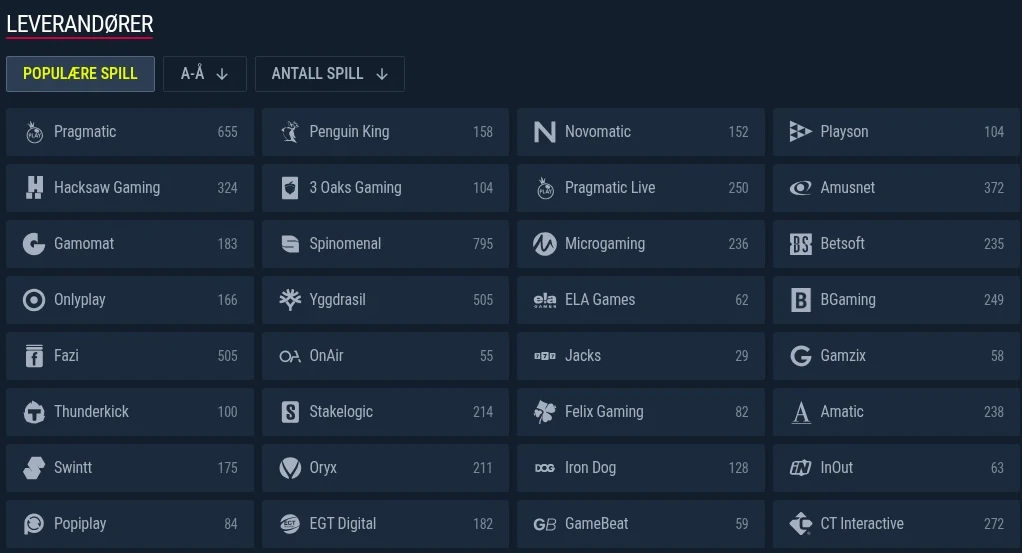Click the CT Interactive logo icon

pyautogui.click(x=800, y=524)
